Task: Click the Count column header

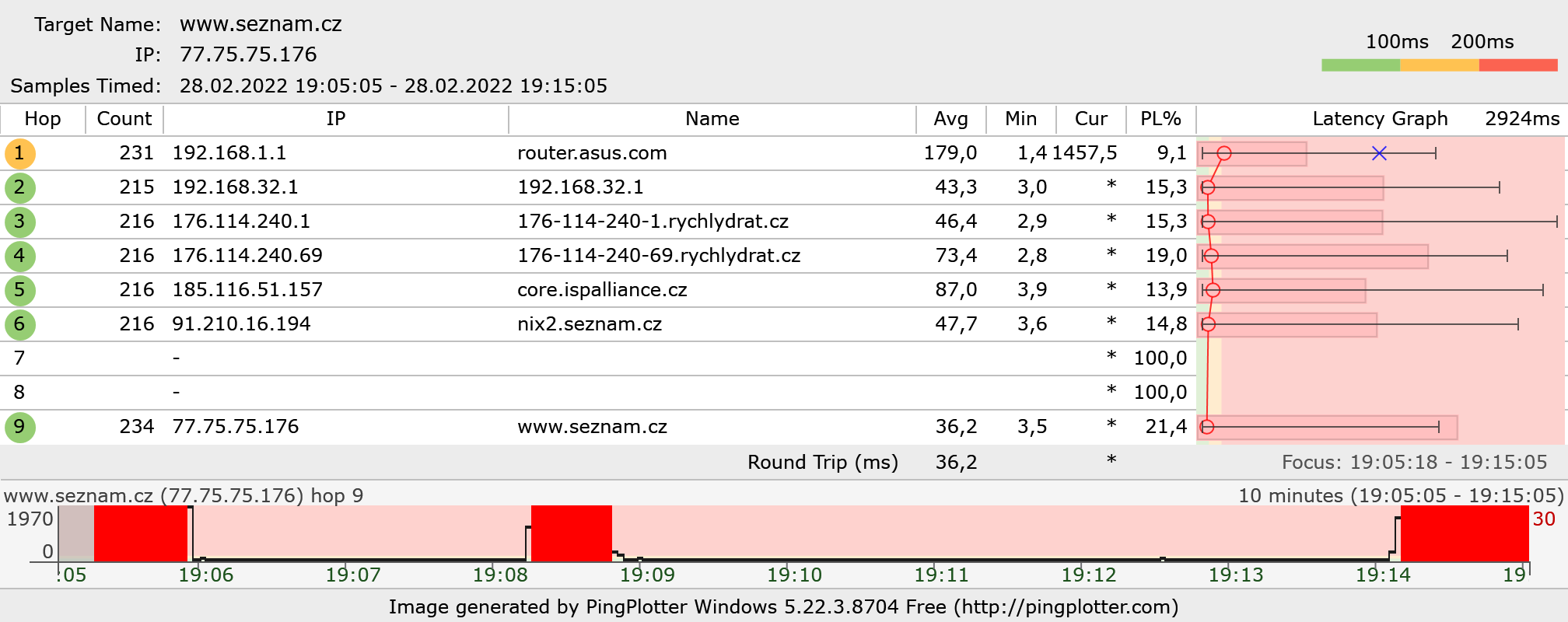Action: click(x=124, y=119)
